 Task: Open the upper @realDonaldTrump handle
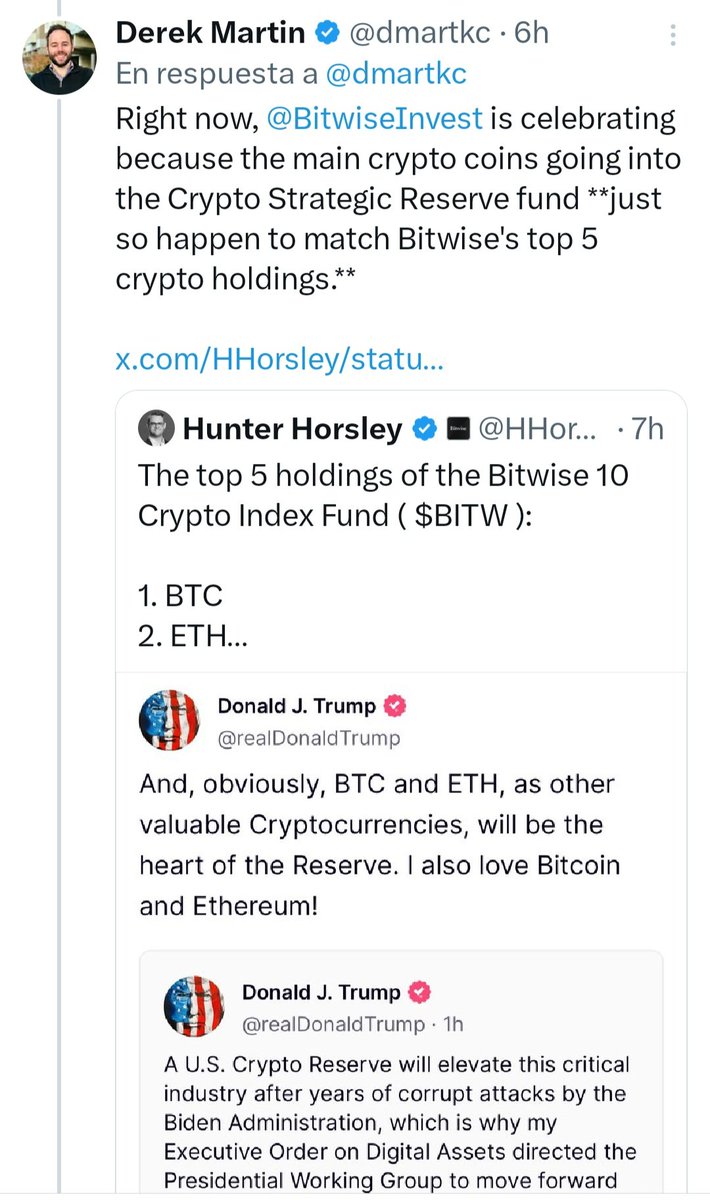tap(308, 738)
